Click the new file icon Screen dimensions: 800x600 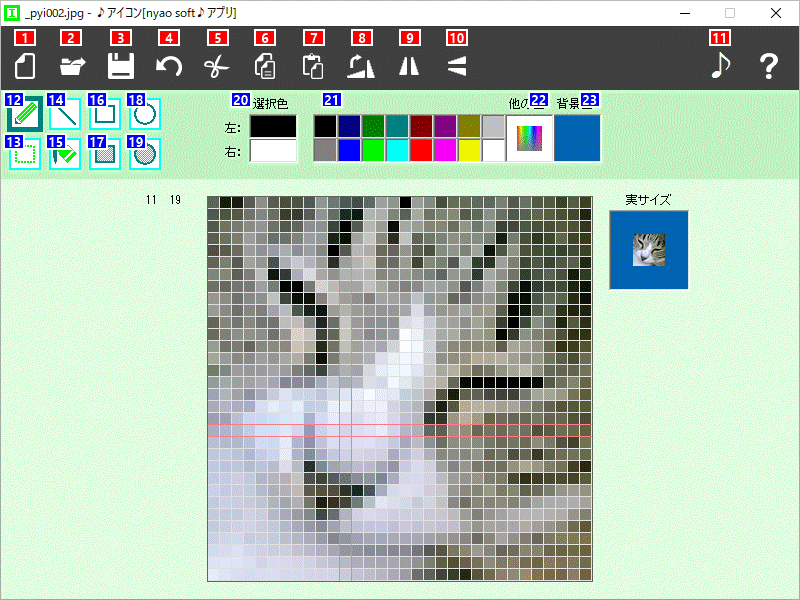coord(24,66)
